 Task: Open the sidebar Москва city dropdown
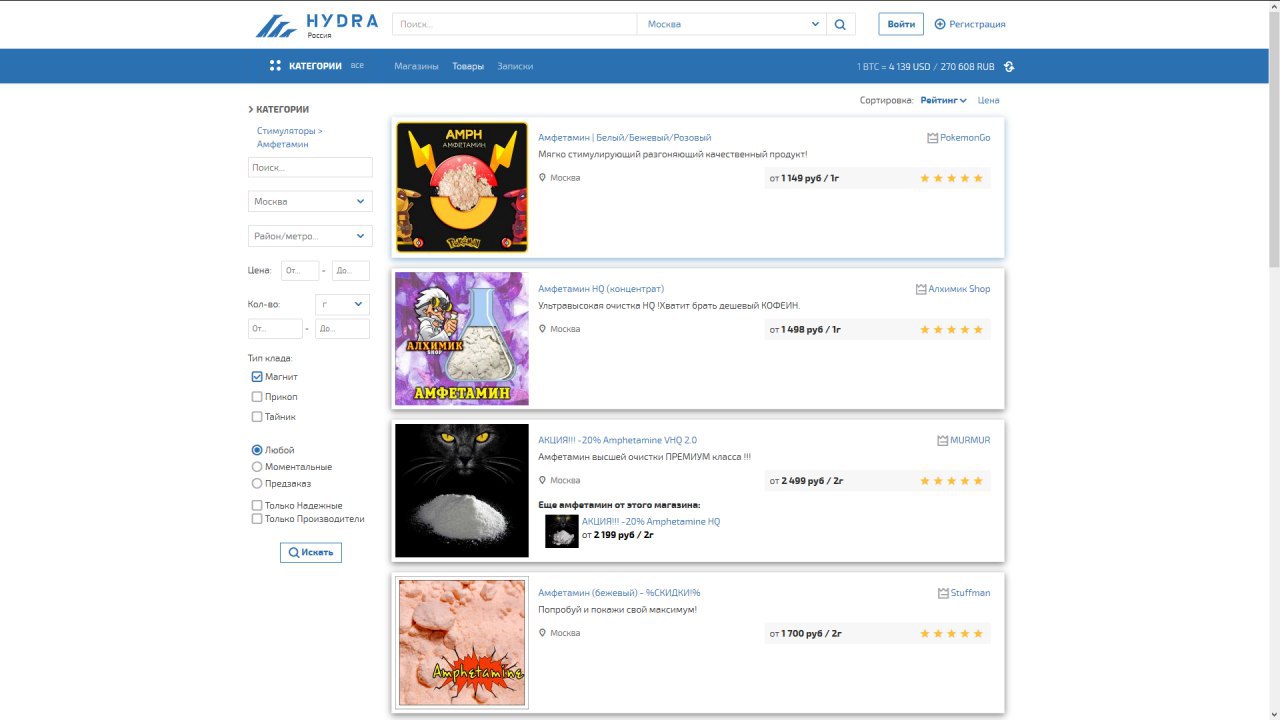pyautogui.click(x=310, y=201)
